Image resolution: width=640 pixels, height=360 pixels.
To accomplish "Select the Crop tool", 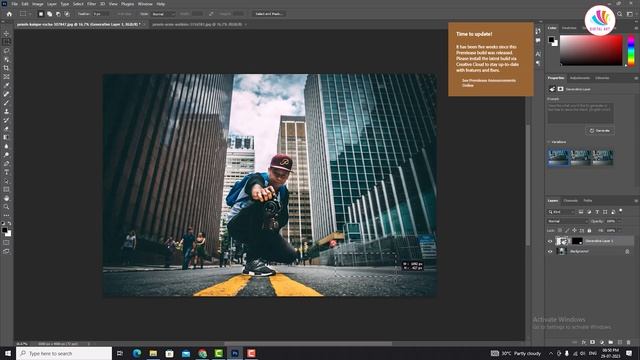I will click(x=6, y=68).
